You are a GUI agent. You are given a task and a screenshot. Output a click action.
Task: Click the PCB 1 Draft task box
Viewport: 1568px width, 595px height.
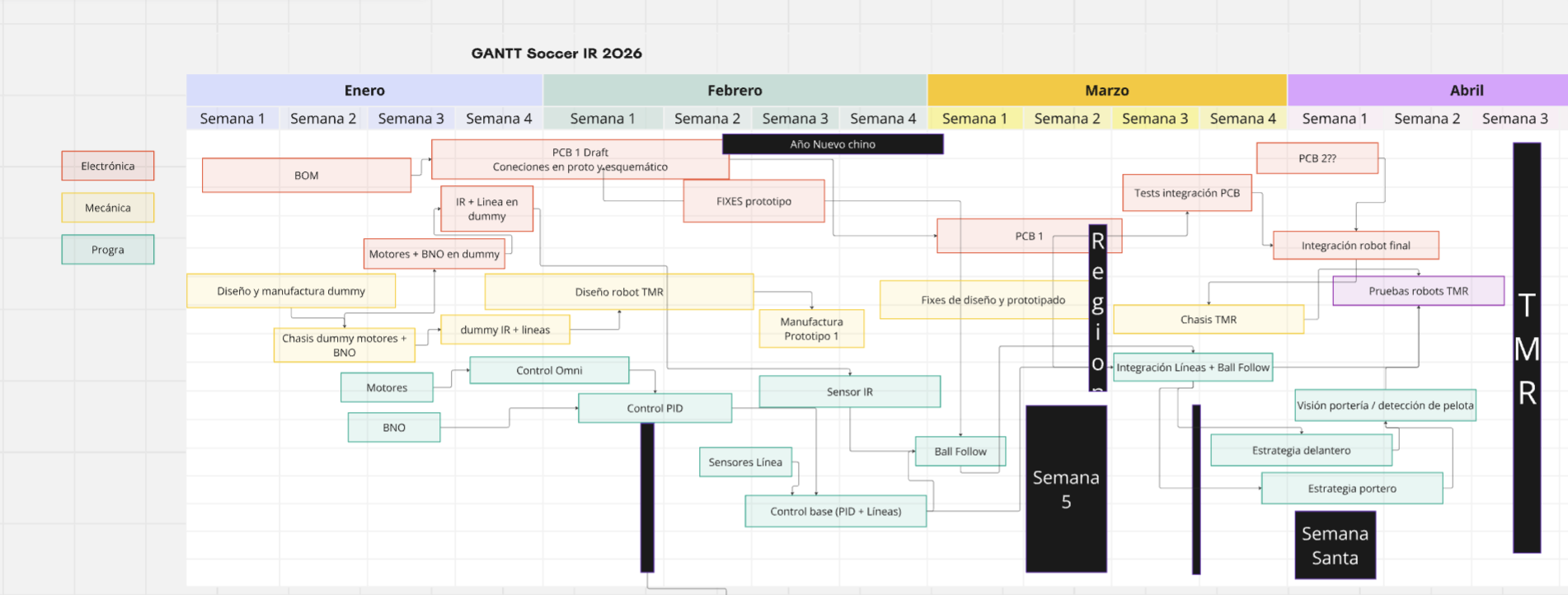[x=580, y=159]
